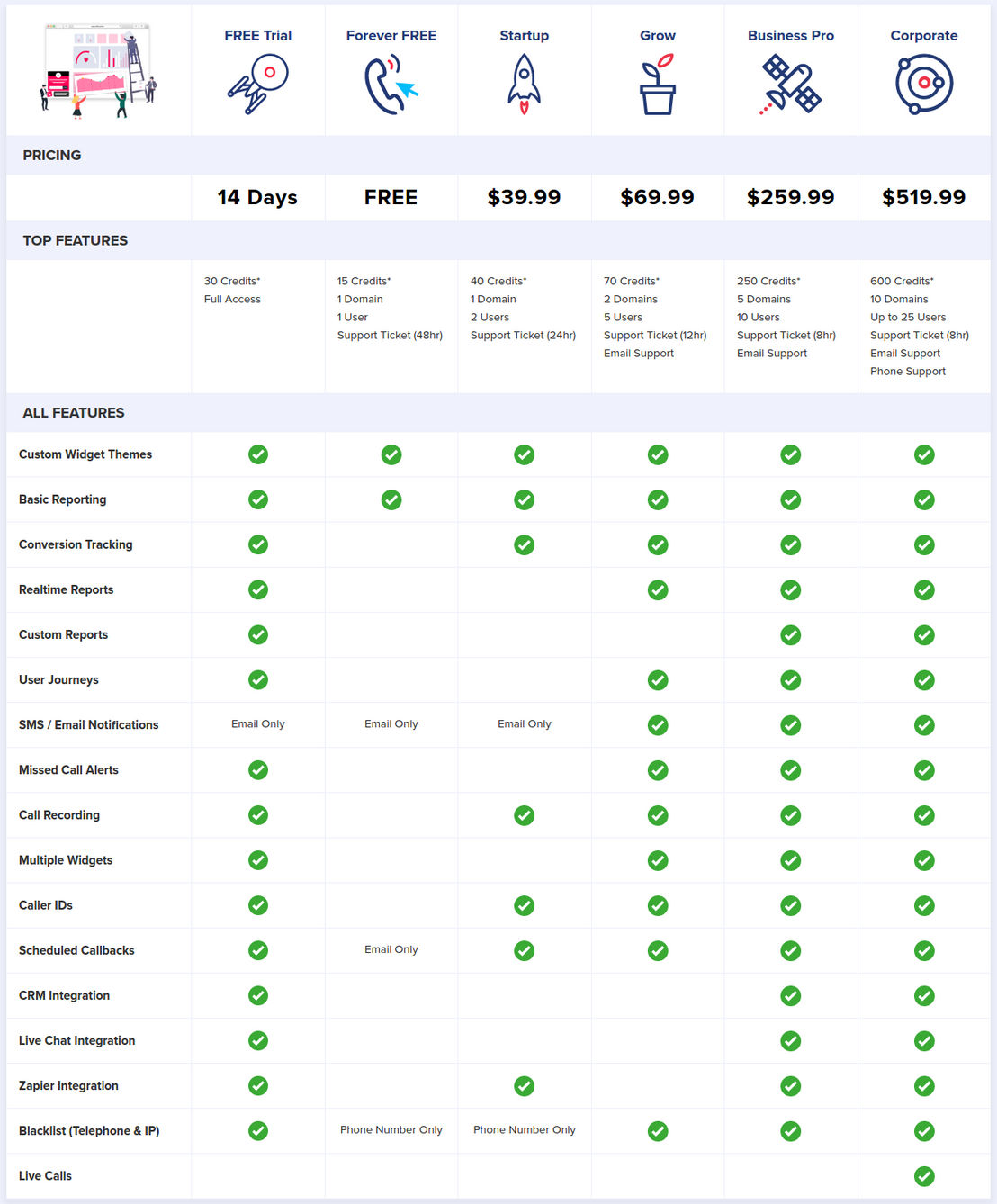Click Call Recording checkmark under Startup
This screenshot has height=1204, width=997.
pos(525,815)
